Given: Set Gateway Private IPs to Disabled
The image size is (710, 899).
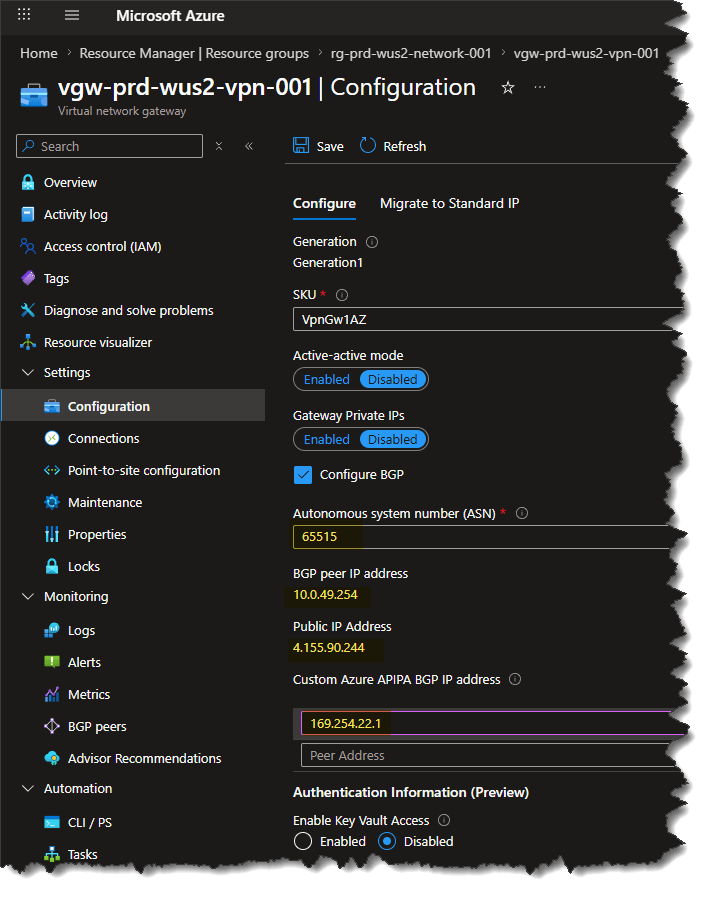Looking at the screenshot, I should 393,439.
